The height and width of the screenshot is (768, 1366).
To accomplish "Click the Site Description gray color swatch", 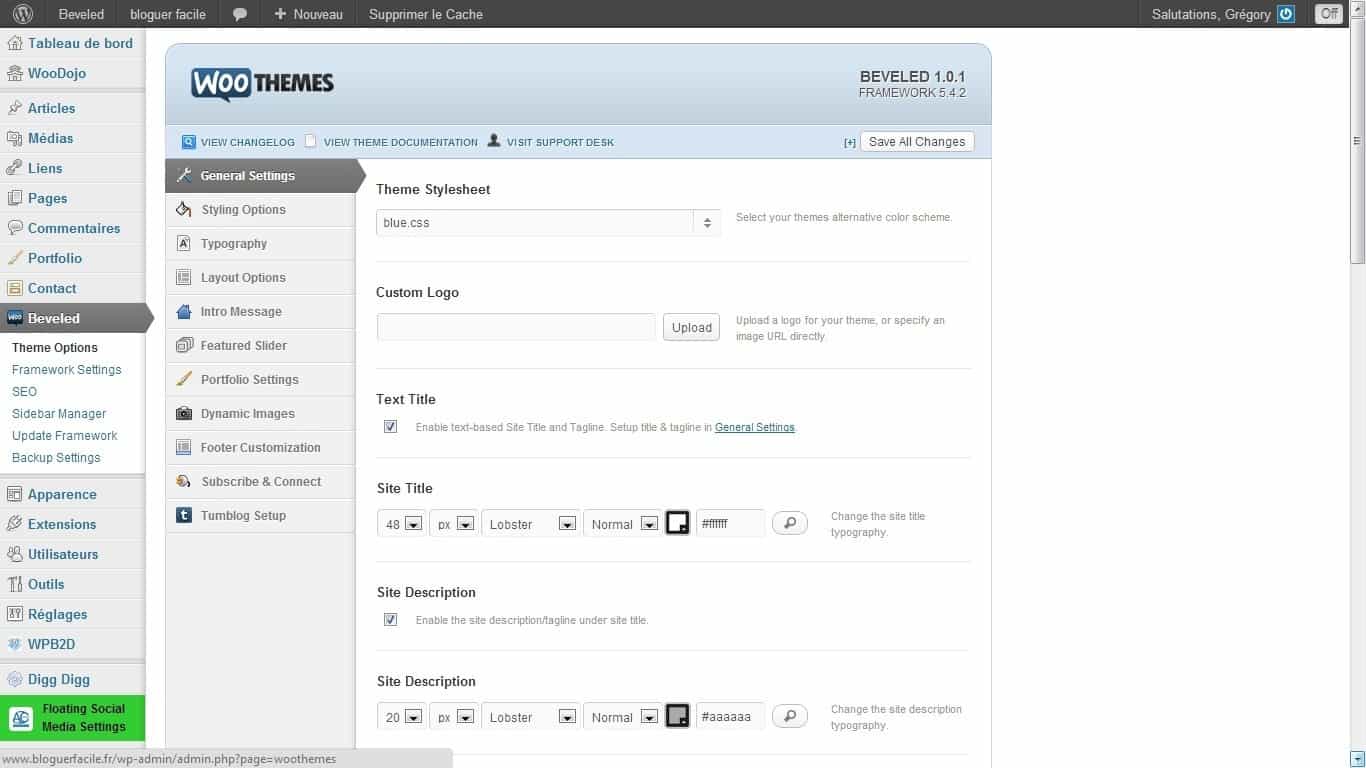I will point(678,716).
